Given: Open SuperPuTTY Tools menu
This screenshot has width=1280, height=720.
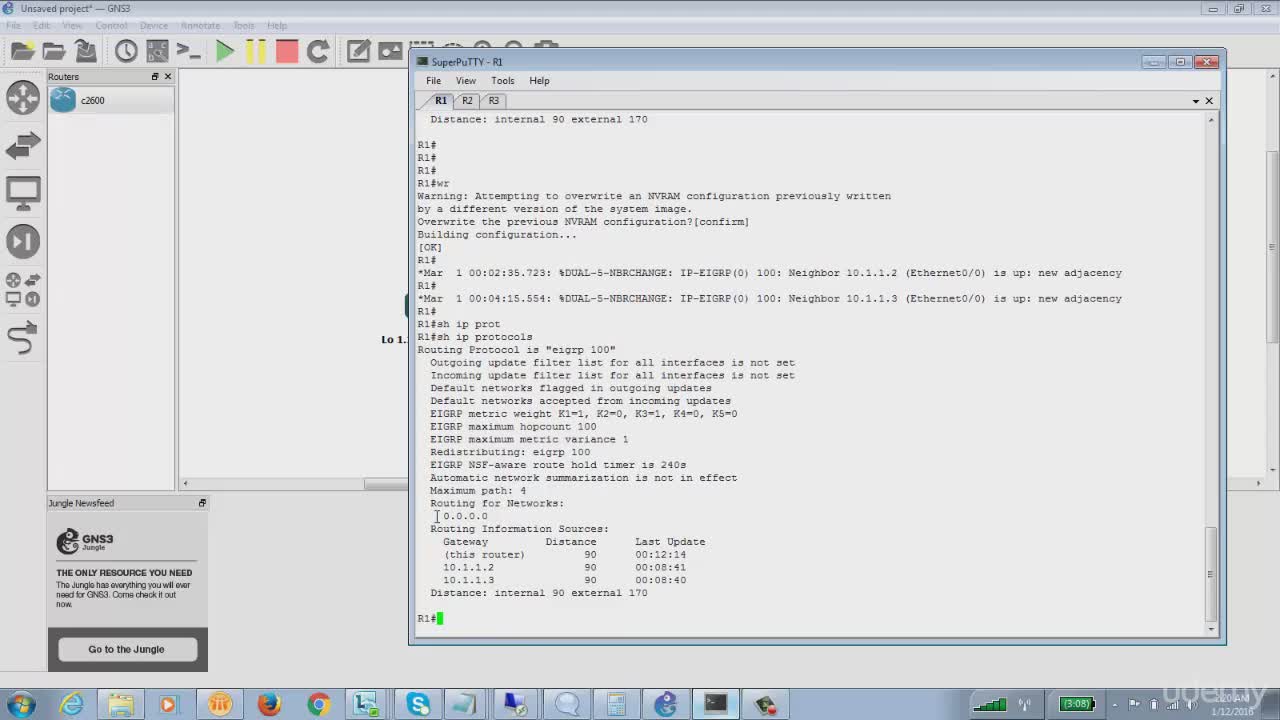Looking at the screenshot, I should 503,81.
